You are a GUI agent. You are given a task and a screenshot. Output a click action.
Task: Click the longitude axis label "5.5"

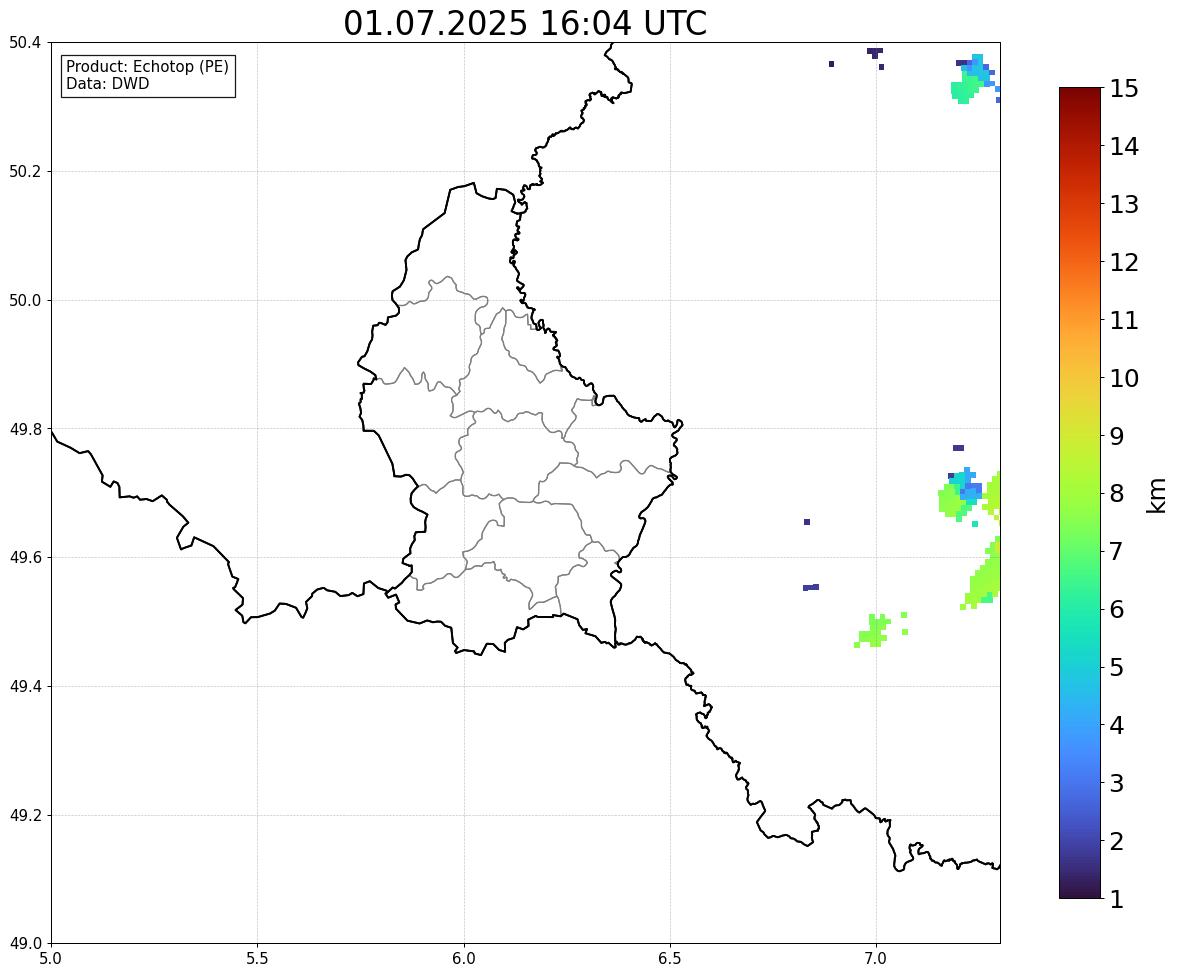[x=257, y=959]
